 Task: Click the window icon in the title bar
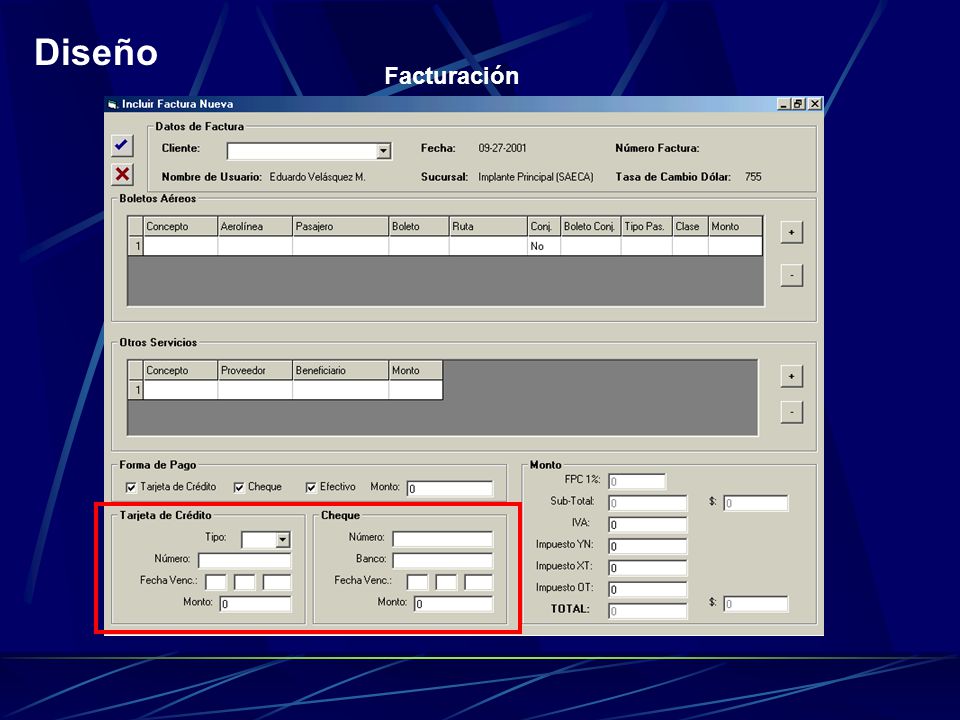point(113,105)
